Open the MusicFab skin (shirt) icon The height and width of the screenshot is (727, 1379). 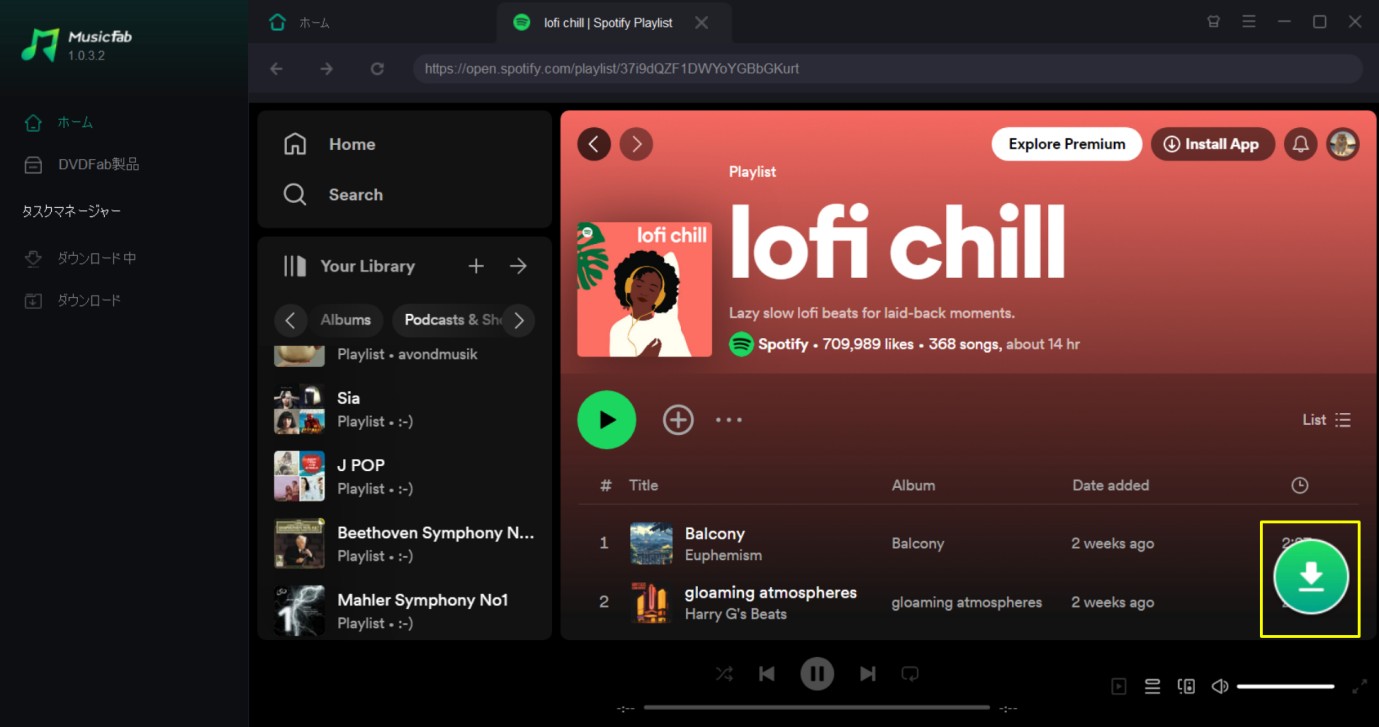click(x=1214, y=22)
